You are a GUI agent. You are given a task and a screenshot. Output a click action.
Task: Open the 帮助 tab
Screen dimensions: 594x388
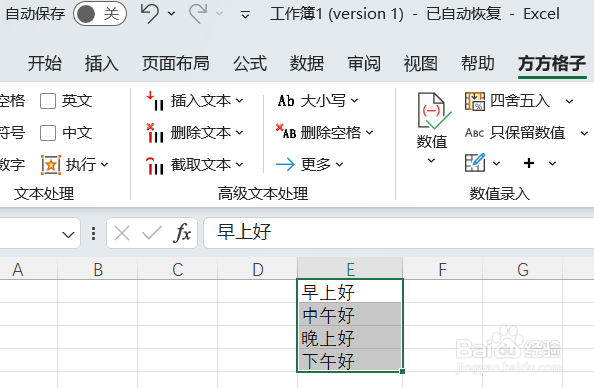(478, 63)
